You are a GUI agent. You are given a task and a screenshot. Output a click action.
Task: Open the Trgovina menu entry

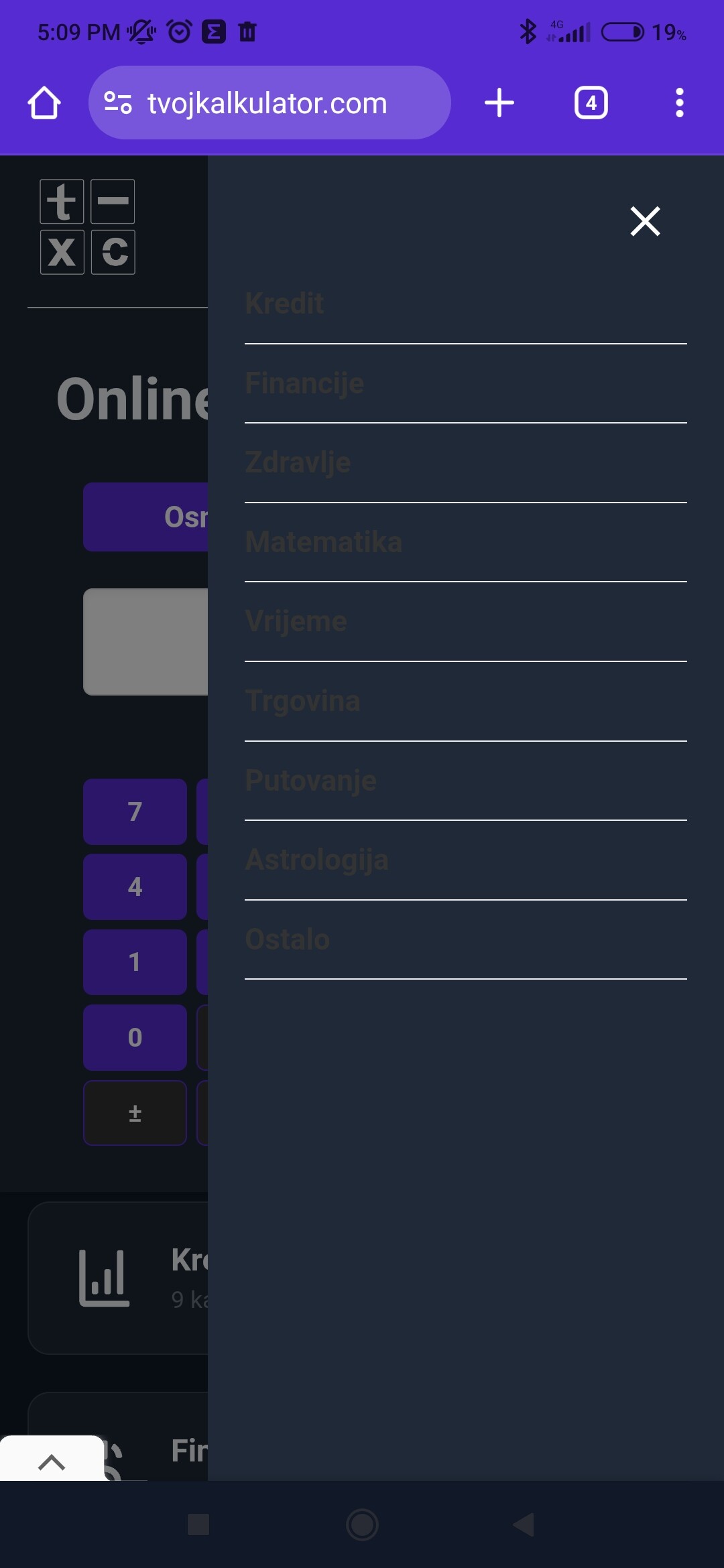[x=302, y=701]
